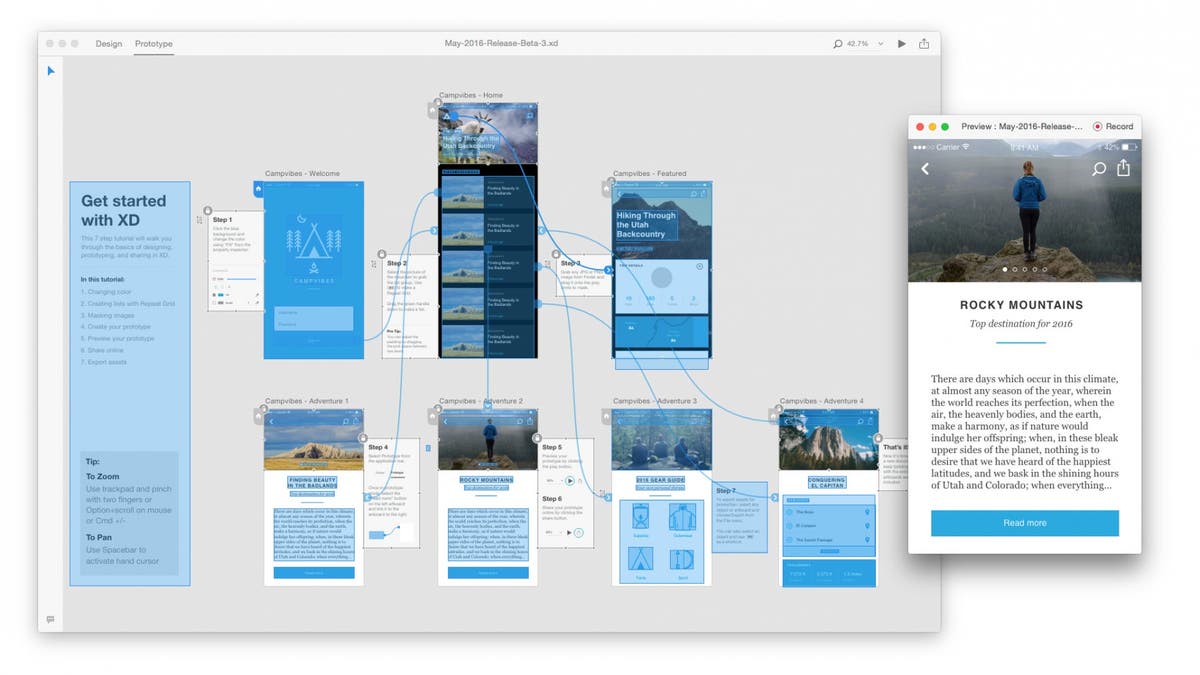This screenshot has height=675, width=1200.
Task: Toggle the Record control in the Preview window
Action: [x=1113, y=126]
